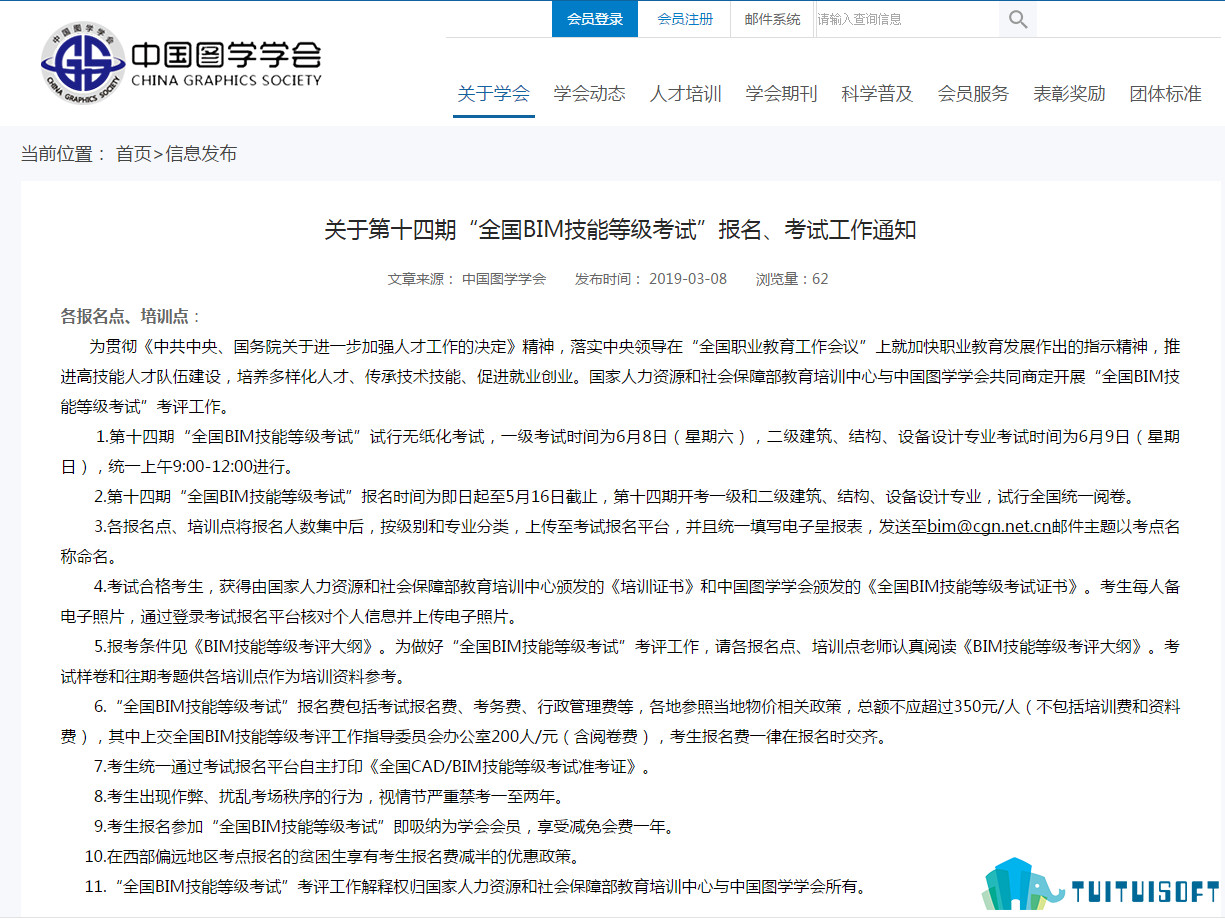This screenshot has height=919, width=1225.
Task: Open the 学会期刊 menu item
Action: pos(781,94)
